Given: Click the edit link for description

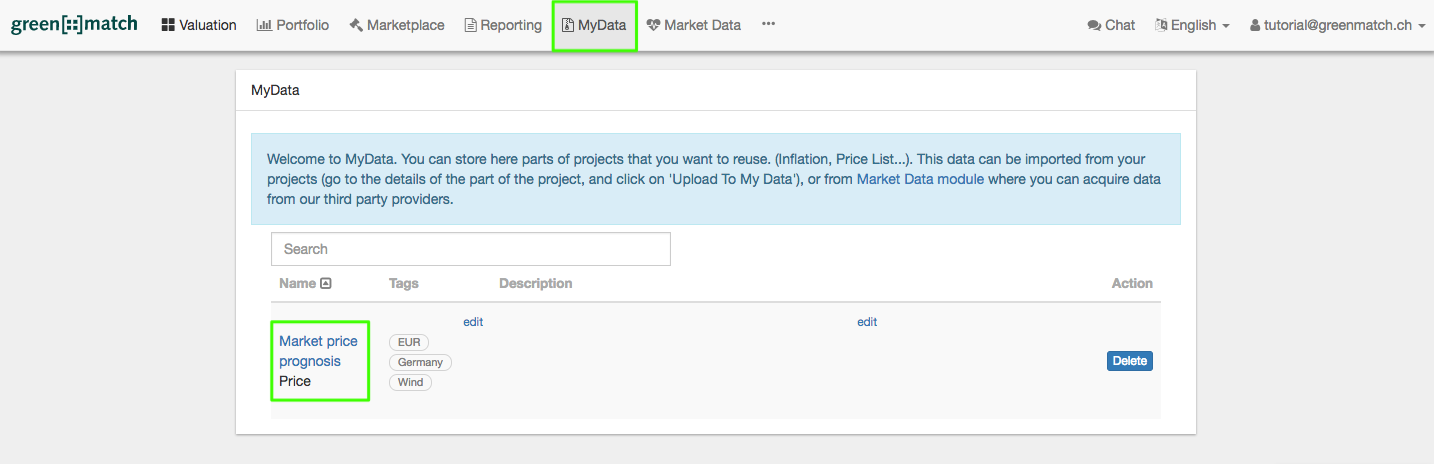Looking at the screenshot, I should [x=867, y=322].
